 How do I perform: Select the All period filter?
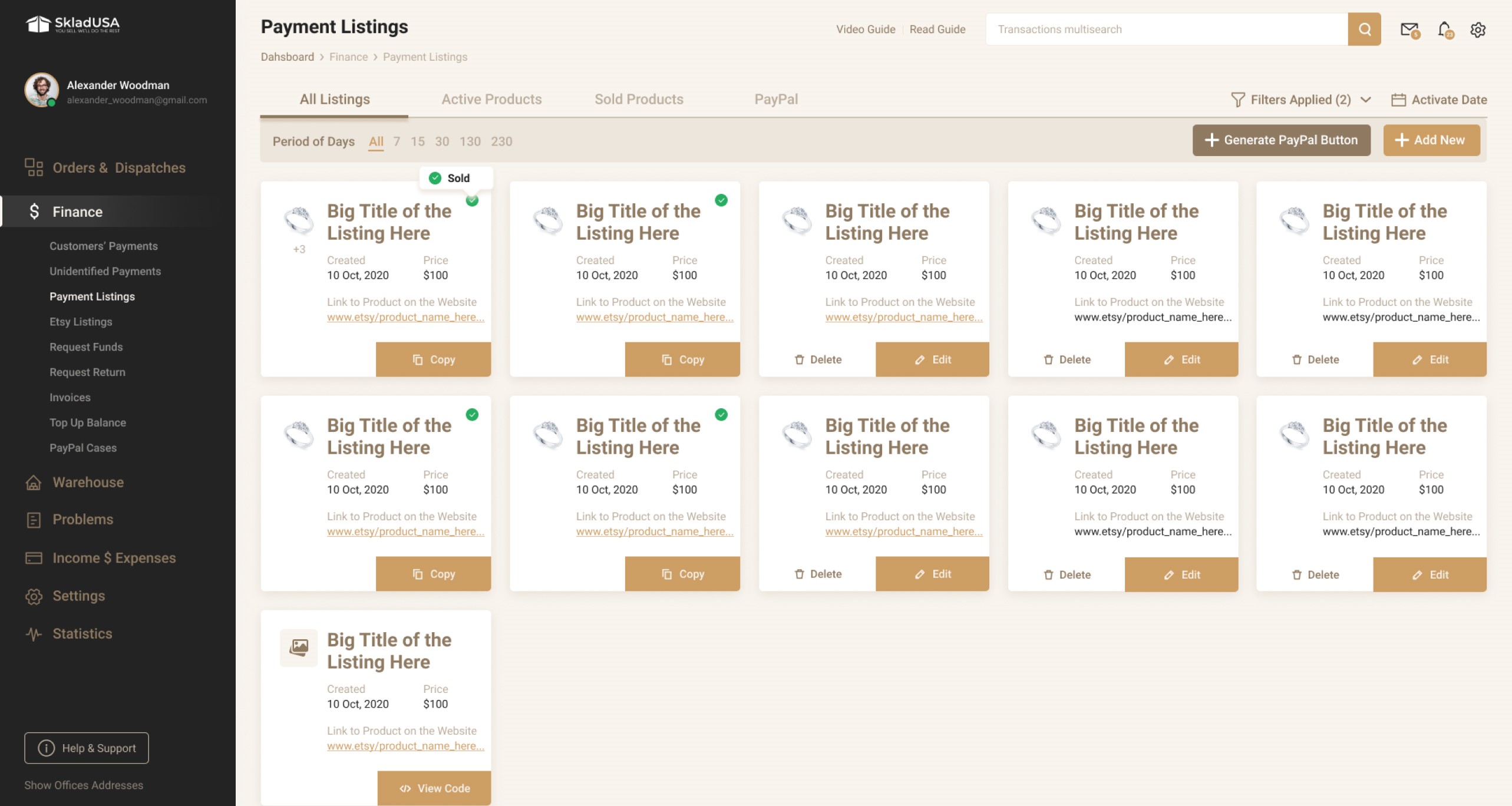click(x=376, y=141)
